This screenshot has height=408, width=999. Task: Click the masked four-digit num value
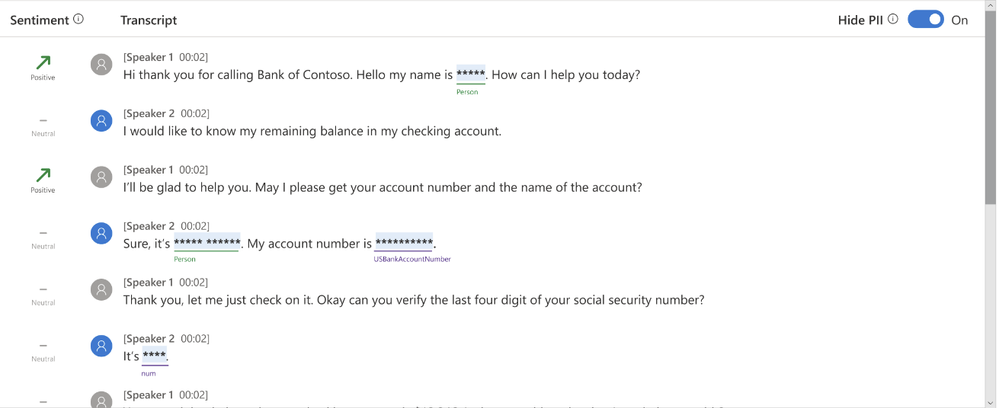pyautogui.click(x=154, y=356)
